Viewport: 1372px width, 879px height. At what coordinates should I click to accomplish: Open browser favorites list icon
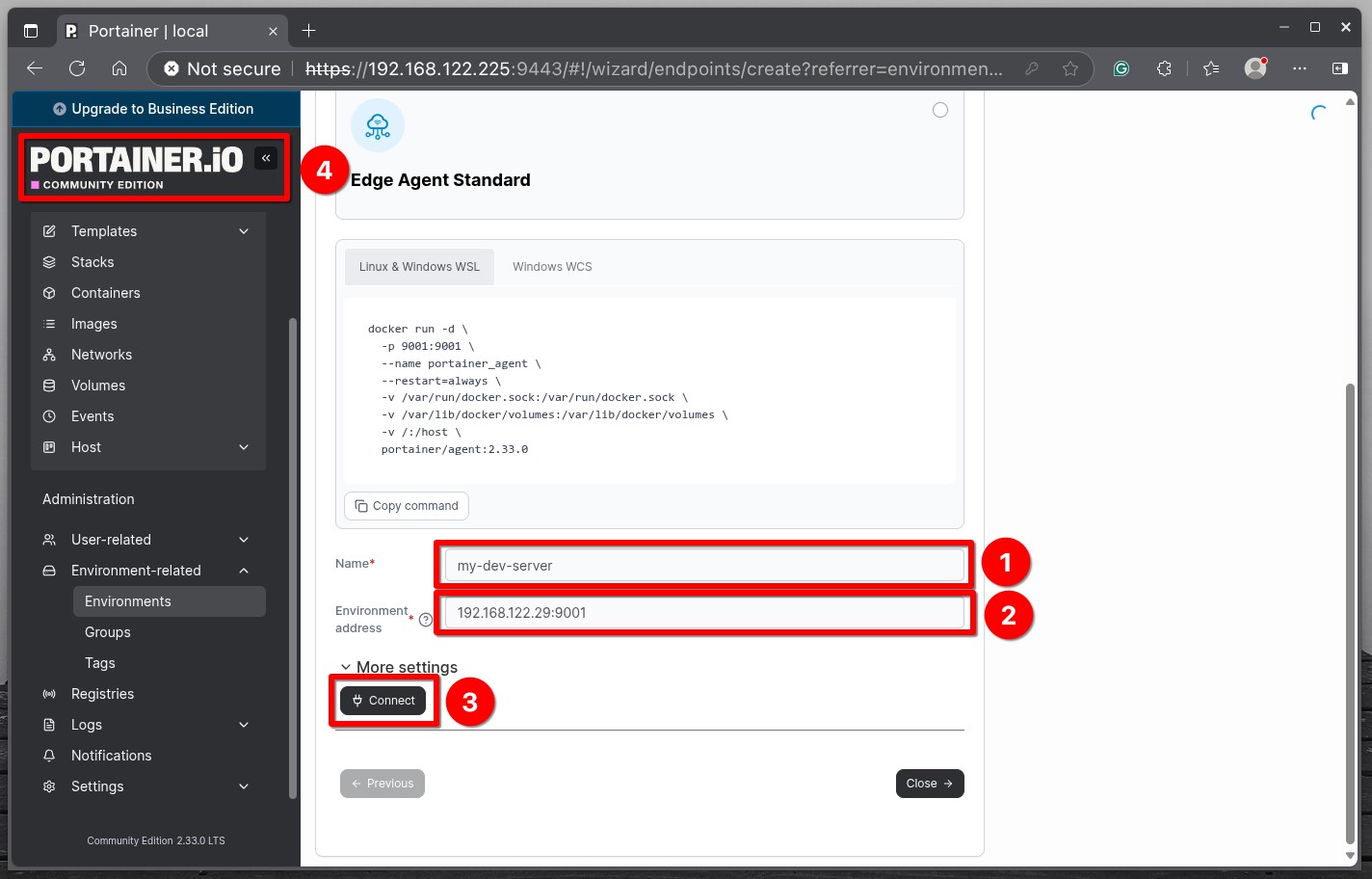pyautogui.click(x=1211, y=68)
